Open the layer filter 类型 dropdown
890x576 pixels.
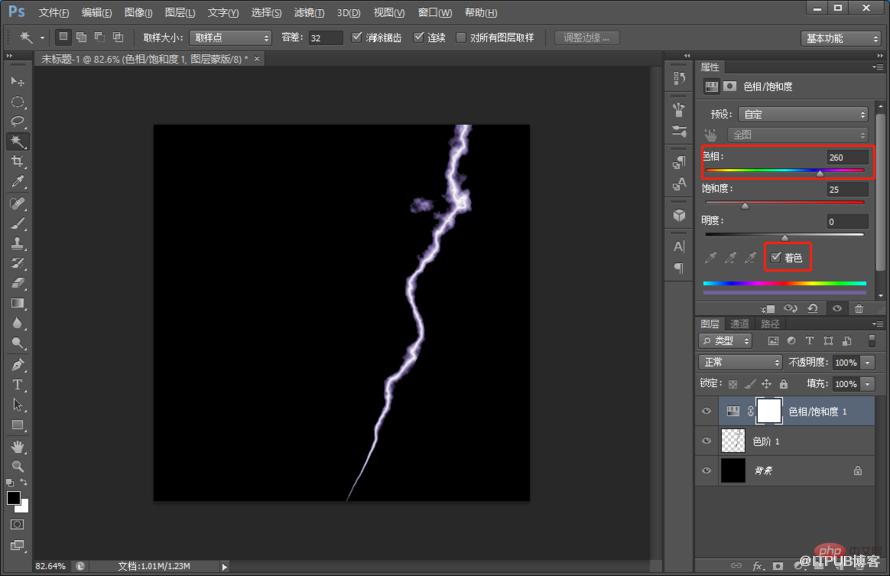(725, 340)
